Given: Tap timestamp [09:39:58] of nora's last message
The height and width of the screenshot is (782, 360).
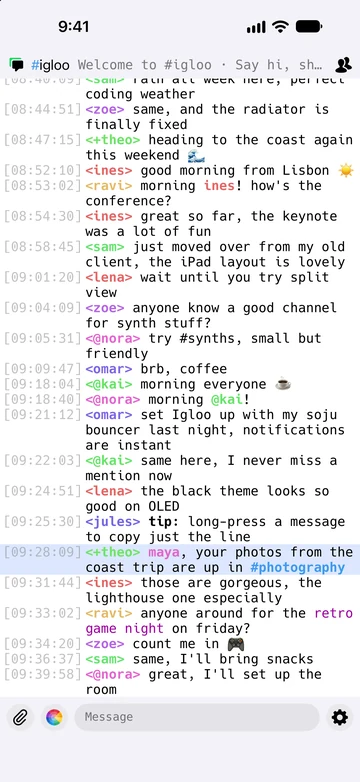Looking at the screenshot, I should click(42, 674).
